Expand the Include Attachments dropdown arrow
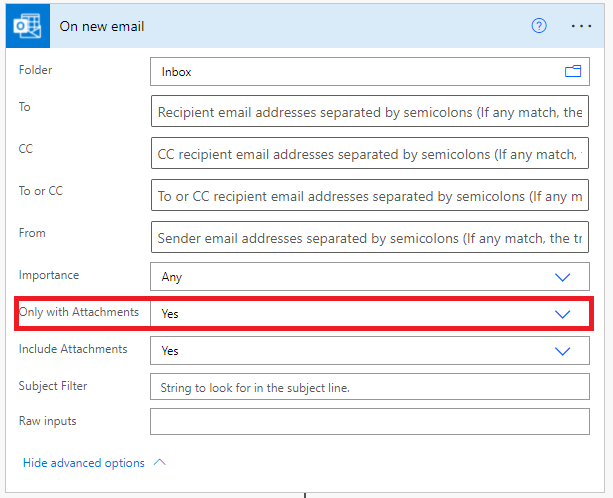The height and width of the screenshot is (498, 613). [x=563, y=351]
